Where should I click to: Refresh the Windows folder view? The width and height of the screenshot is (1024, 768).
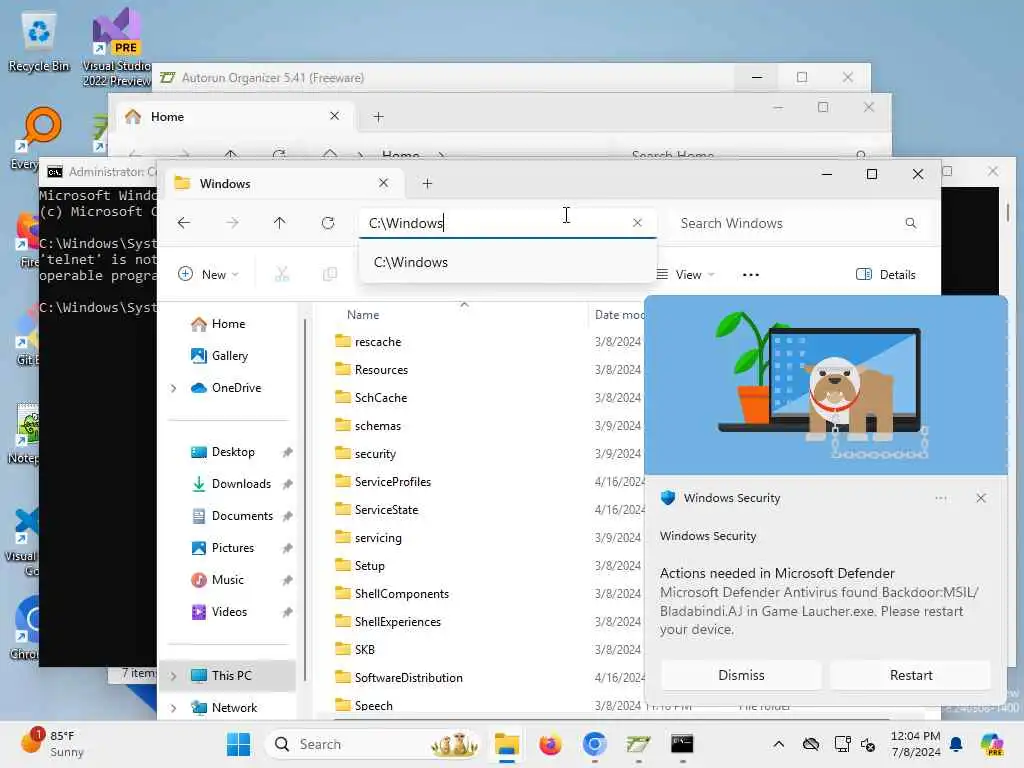click(328, 223)
